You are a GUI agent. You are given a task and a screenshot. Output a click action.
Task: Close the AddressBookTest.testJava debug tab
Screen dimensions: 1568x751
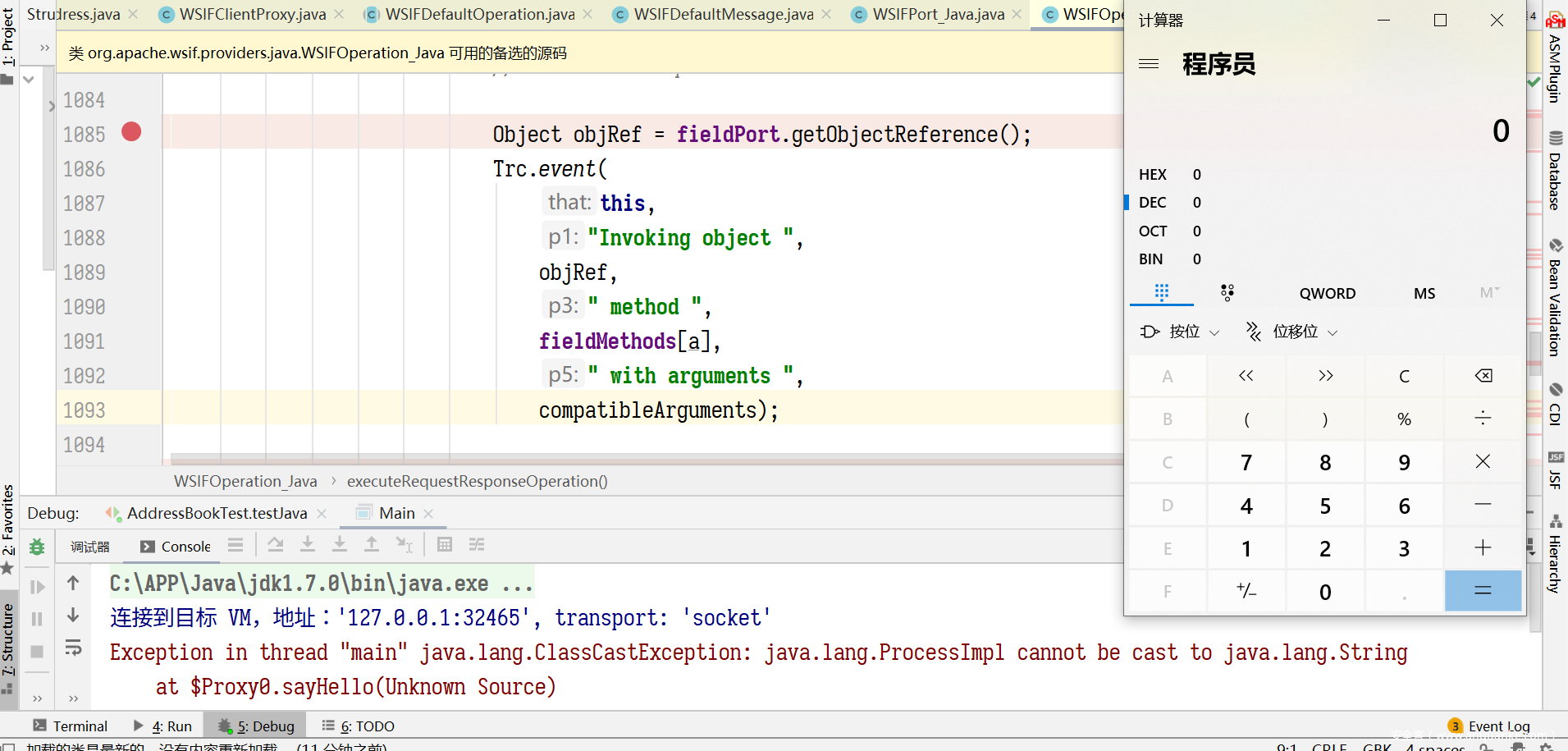[x=322, y=514]
